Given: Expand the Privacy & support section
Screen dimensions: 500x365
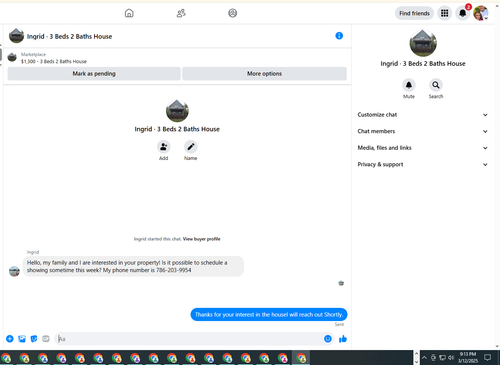Looking at the screenshot, I should coord(422,164).
